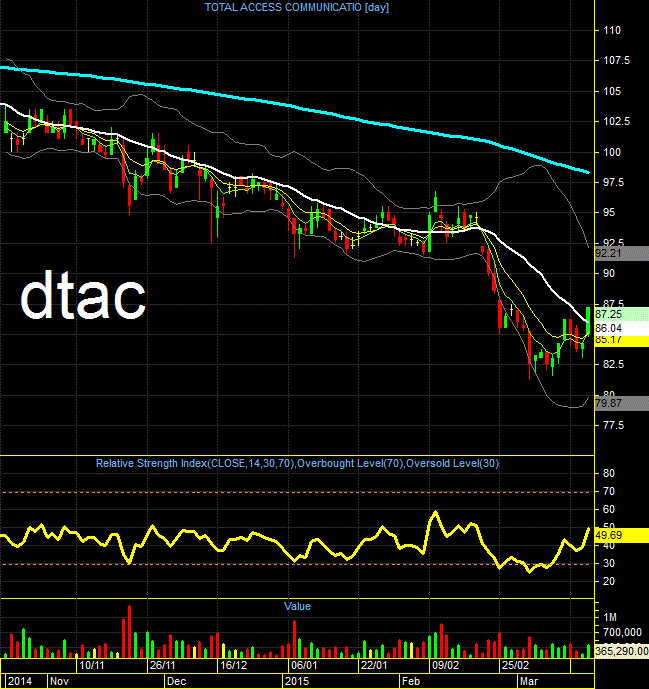The image size is (649, 689).
Task: Select the 26/11 date marker
Action: pos(162,665)
